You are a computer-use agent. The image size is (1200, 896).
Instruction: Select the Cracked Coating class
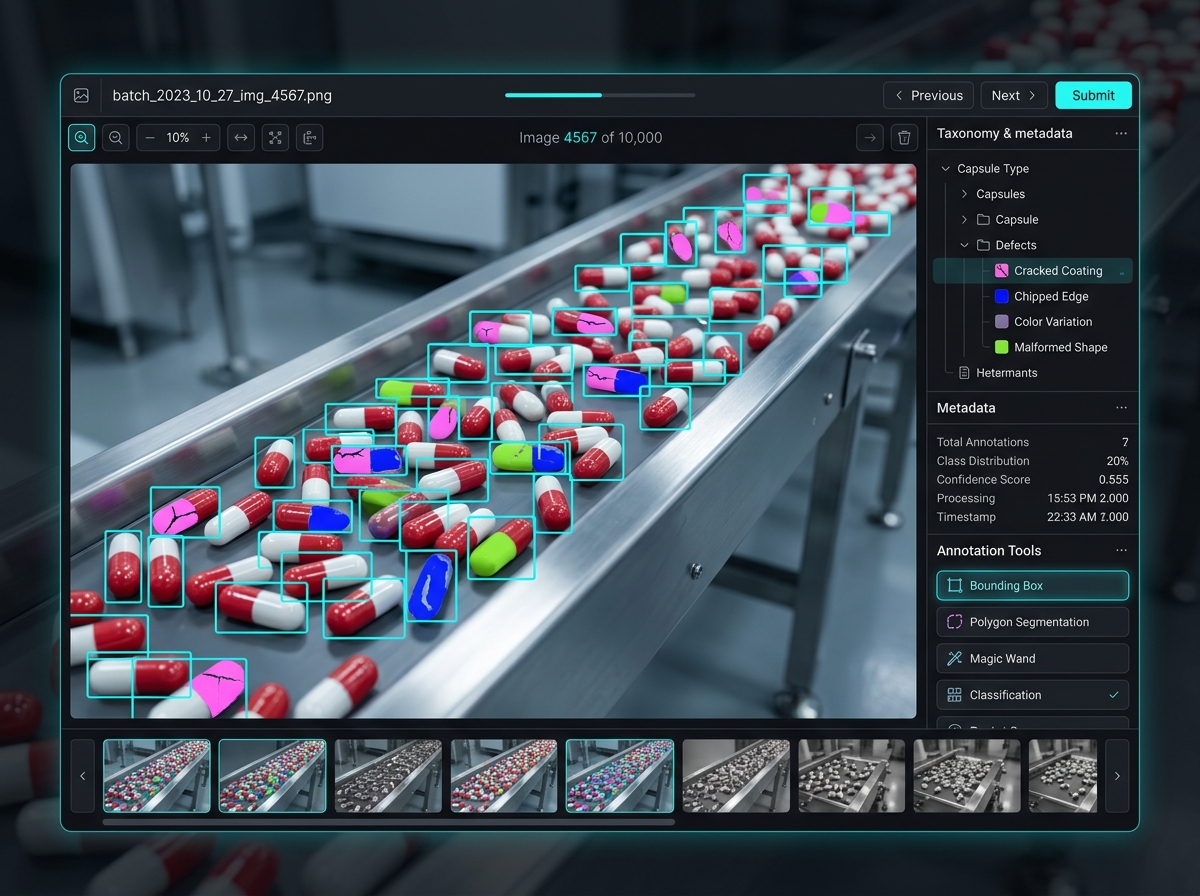(1033, 271)
